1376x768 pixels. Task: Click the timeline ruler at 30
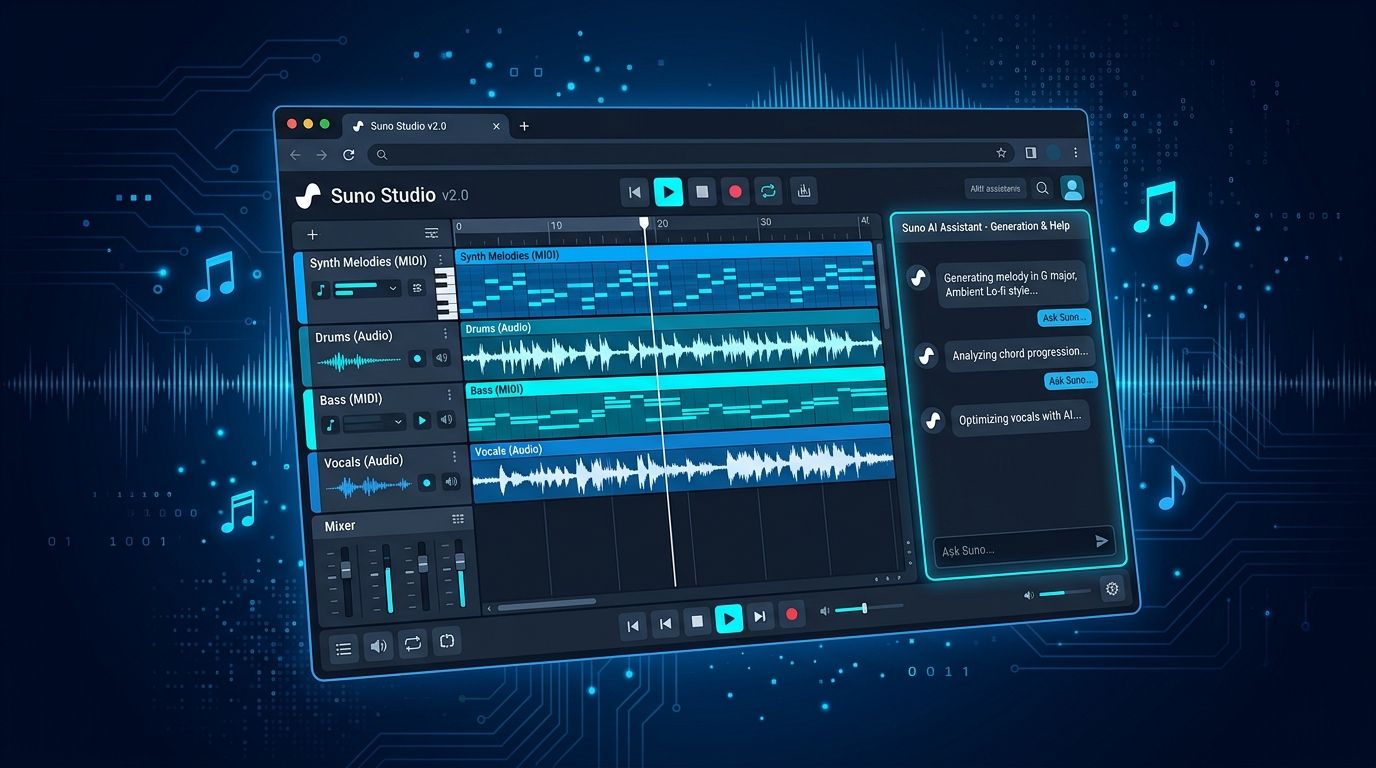765,222
